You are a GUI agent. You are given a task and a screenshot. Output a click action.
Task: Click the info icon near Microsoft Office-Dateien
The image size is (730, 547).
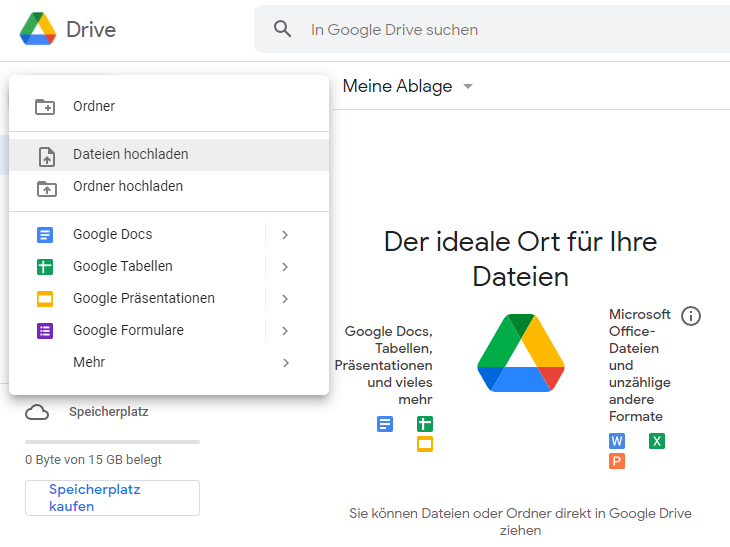pyautogui.click(x=691, y=316)
